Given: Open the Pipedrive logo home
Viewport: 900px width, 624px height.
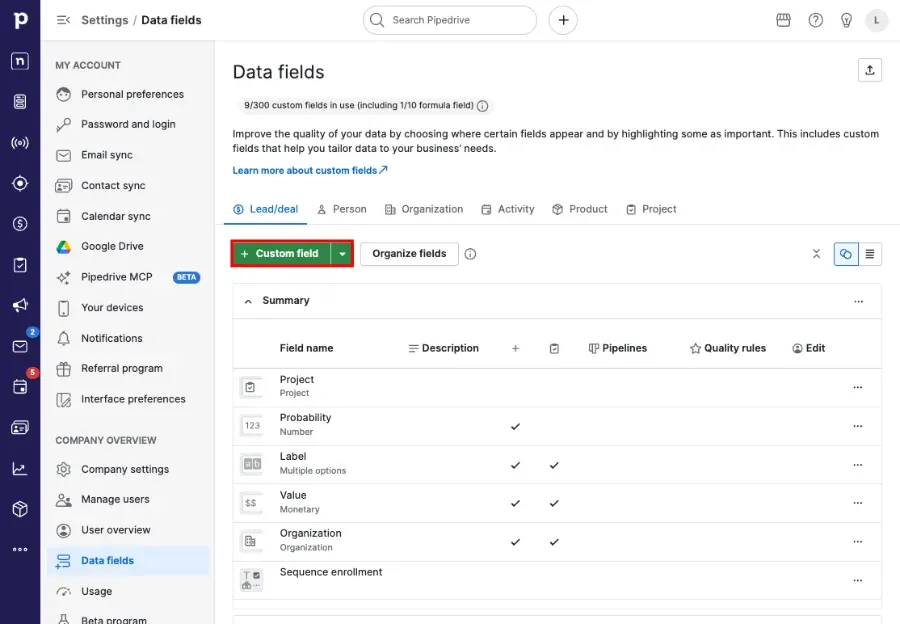Looking at the screenshot, I should tap(20, 20).
